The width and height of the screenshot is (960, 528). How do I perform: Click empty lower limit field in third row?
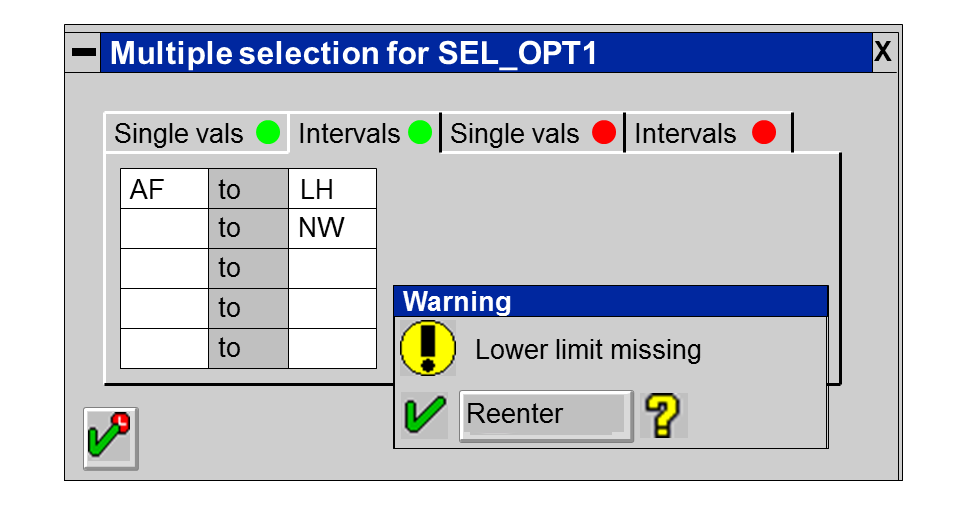164,269
